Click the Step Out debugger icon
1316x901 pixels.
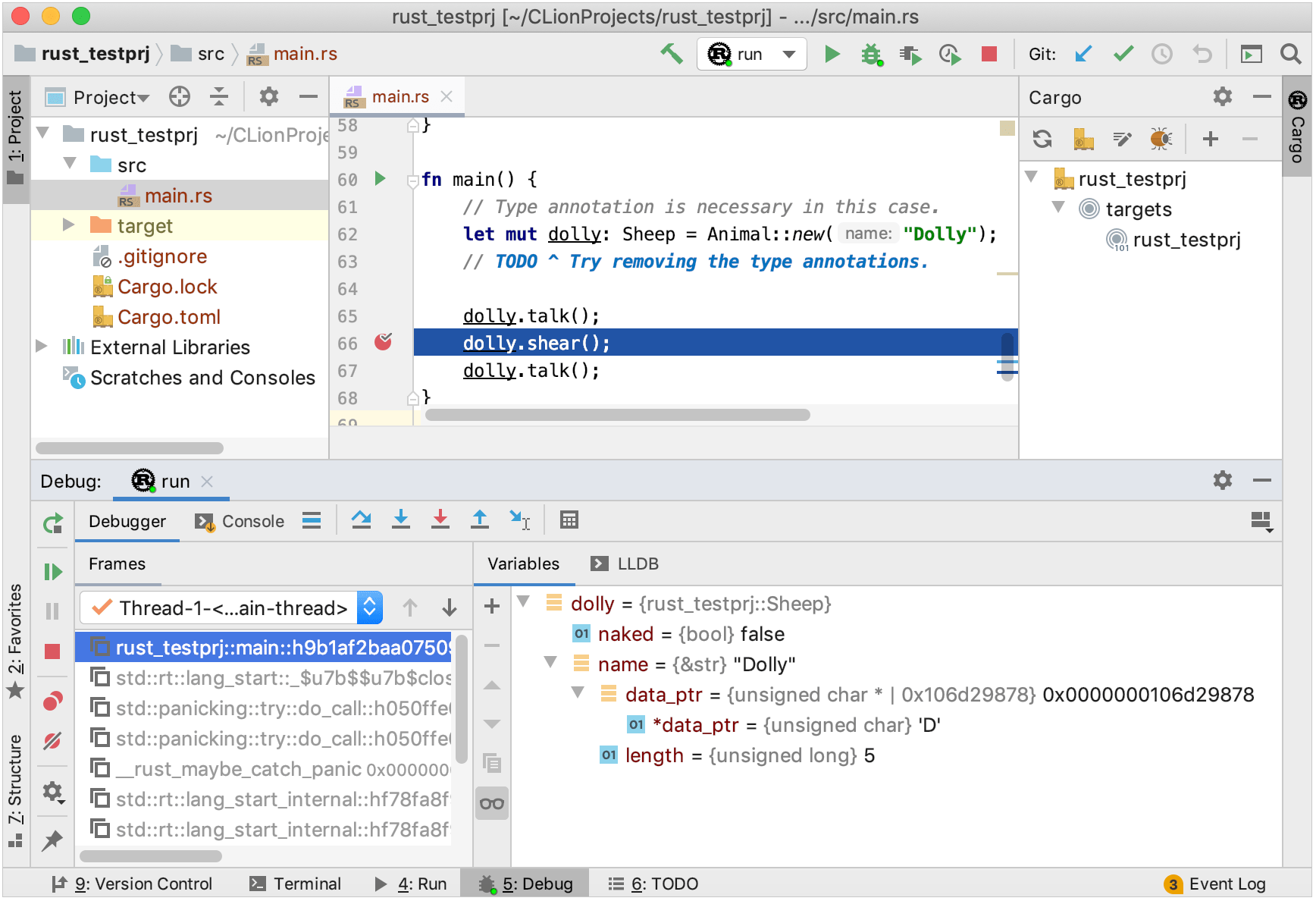tap(480, 520)
